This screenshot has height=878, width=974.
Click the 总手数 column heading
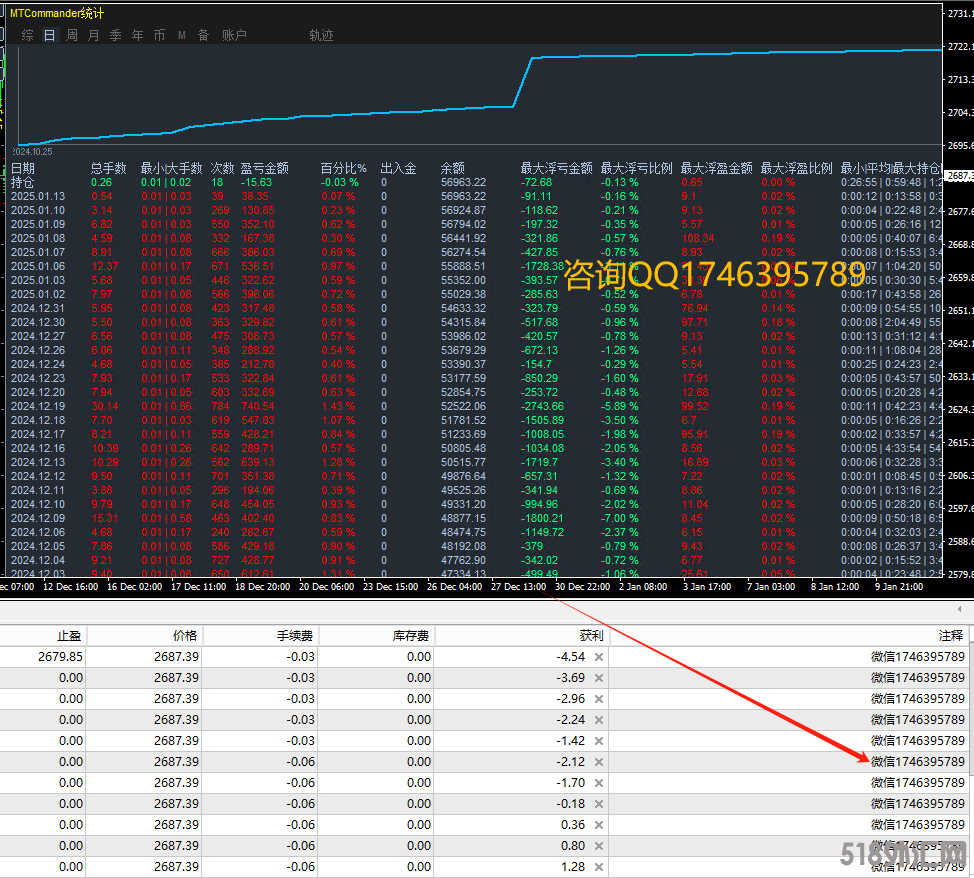coord(109,168)
